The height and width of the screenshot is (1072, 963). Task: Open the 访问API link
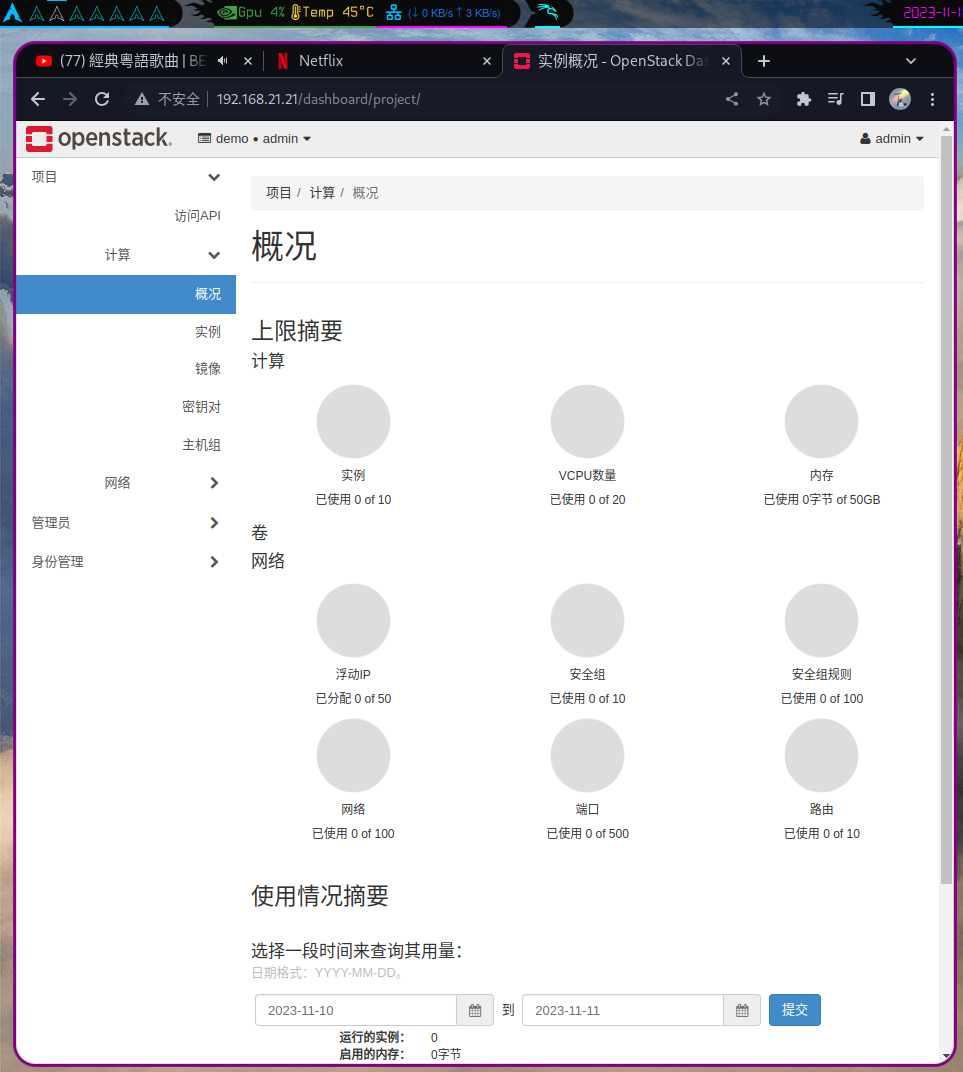[x=197, y=215]
